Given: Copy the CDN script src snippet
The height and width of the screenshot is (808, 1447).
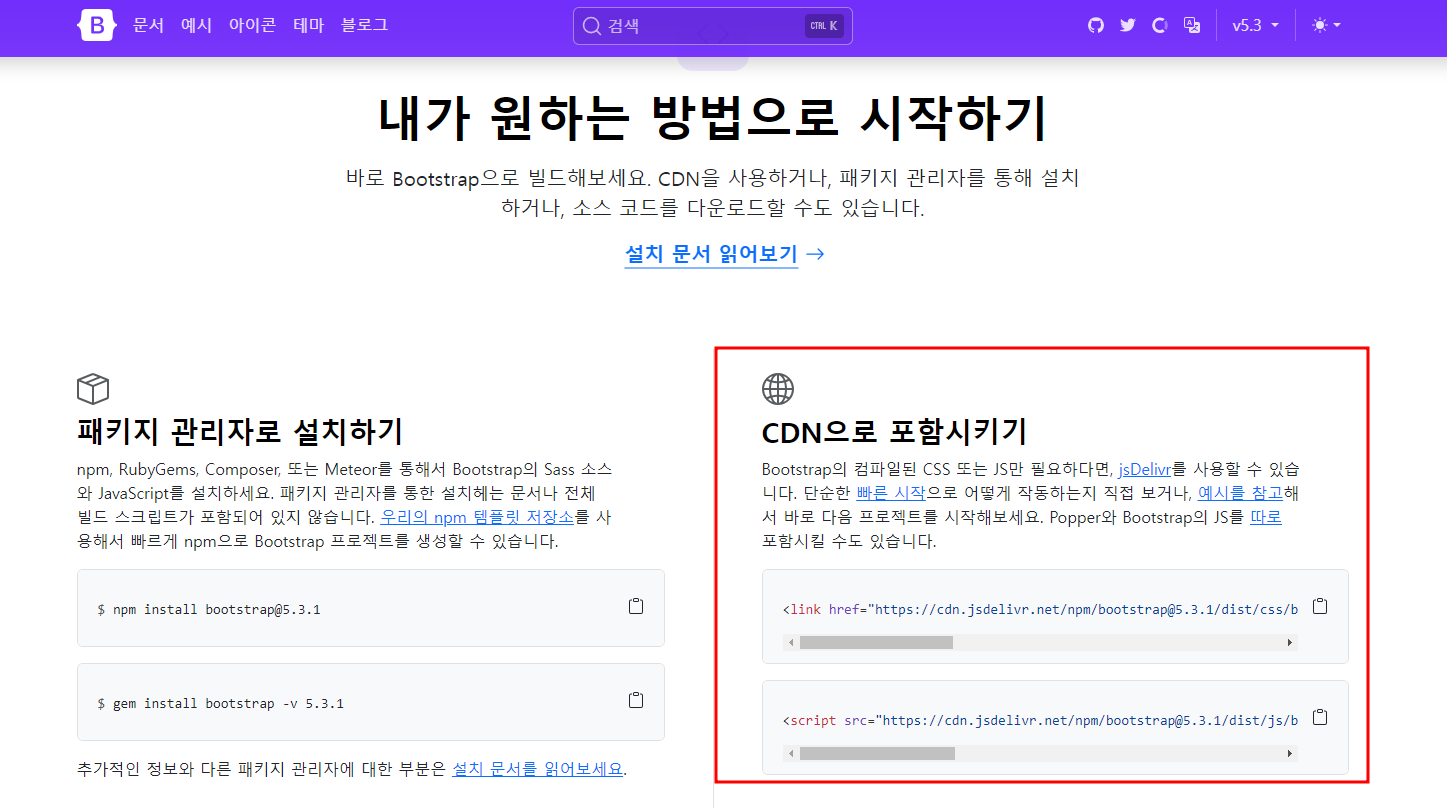Looking at the screenshot, I should click(1320, 718).
